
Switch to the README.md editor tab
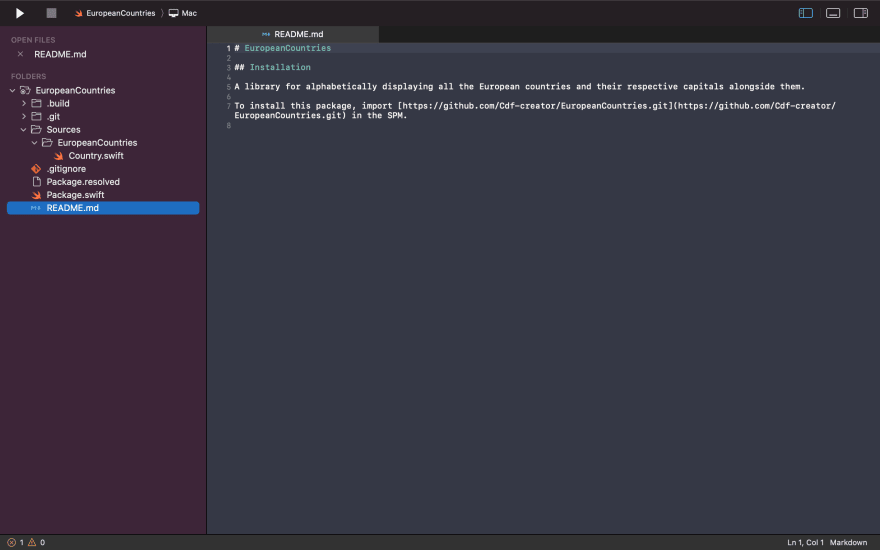(293, 34)
